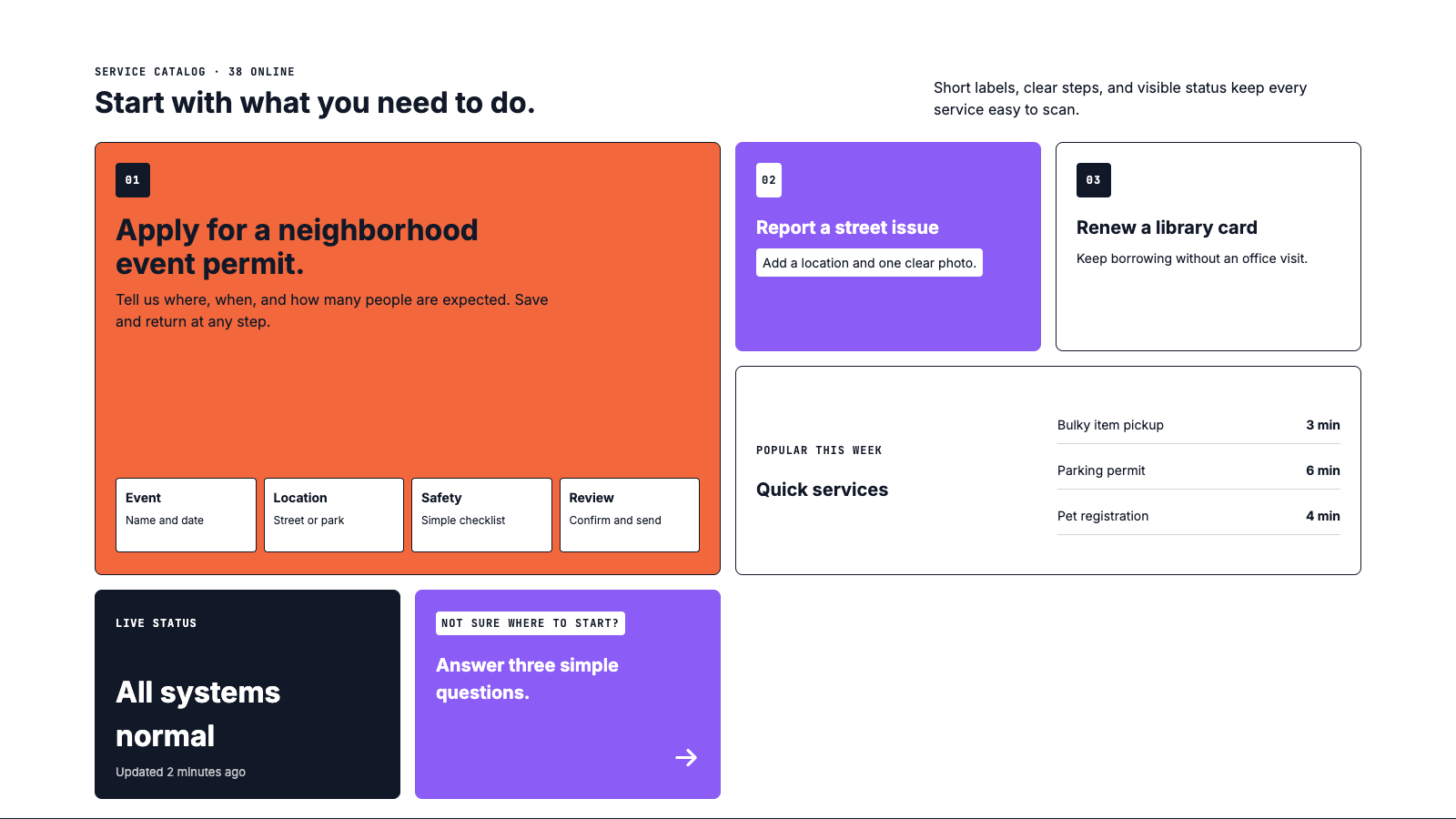The image size is (1456, 819).
Task: Click the Tell us where, when description text
Action: [332, 310]
